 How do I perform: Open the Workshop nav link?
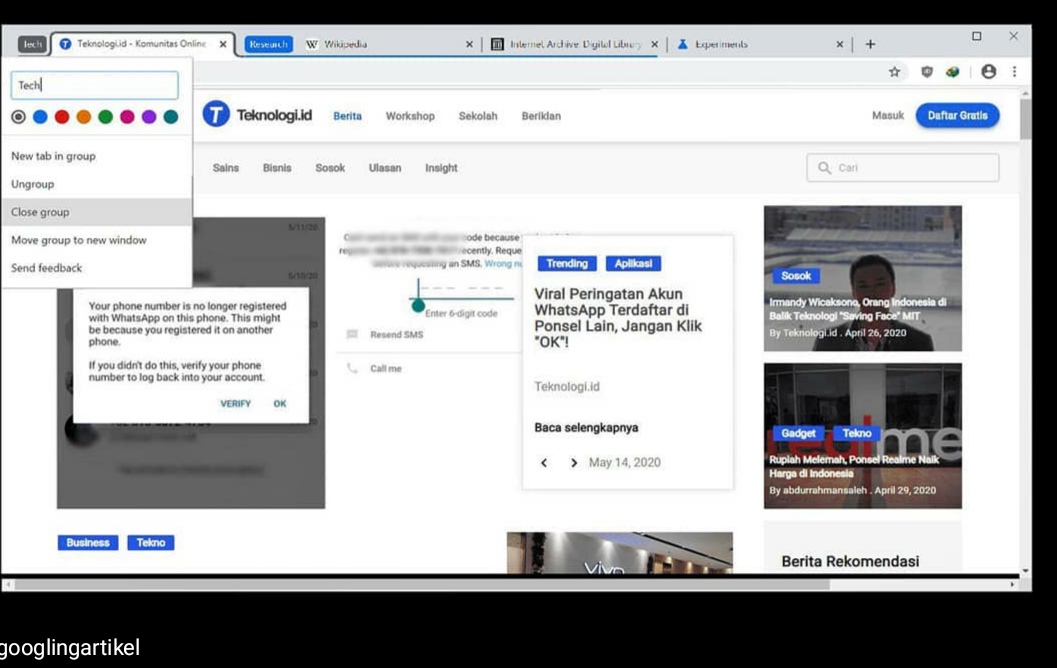pyautogui.click(x=410, y=116)
